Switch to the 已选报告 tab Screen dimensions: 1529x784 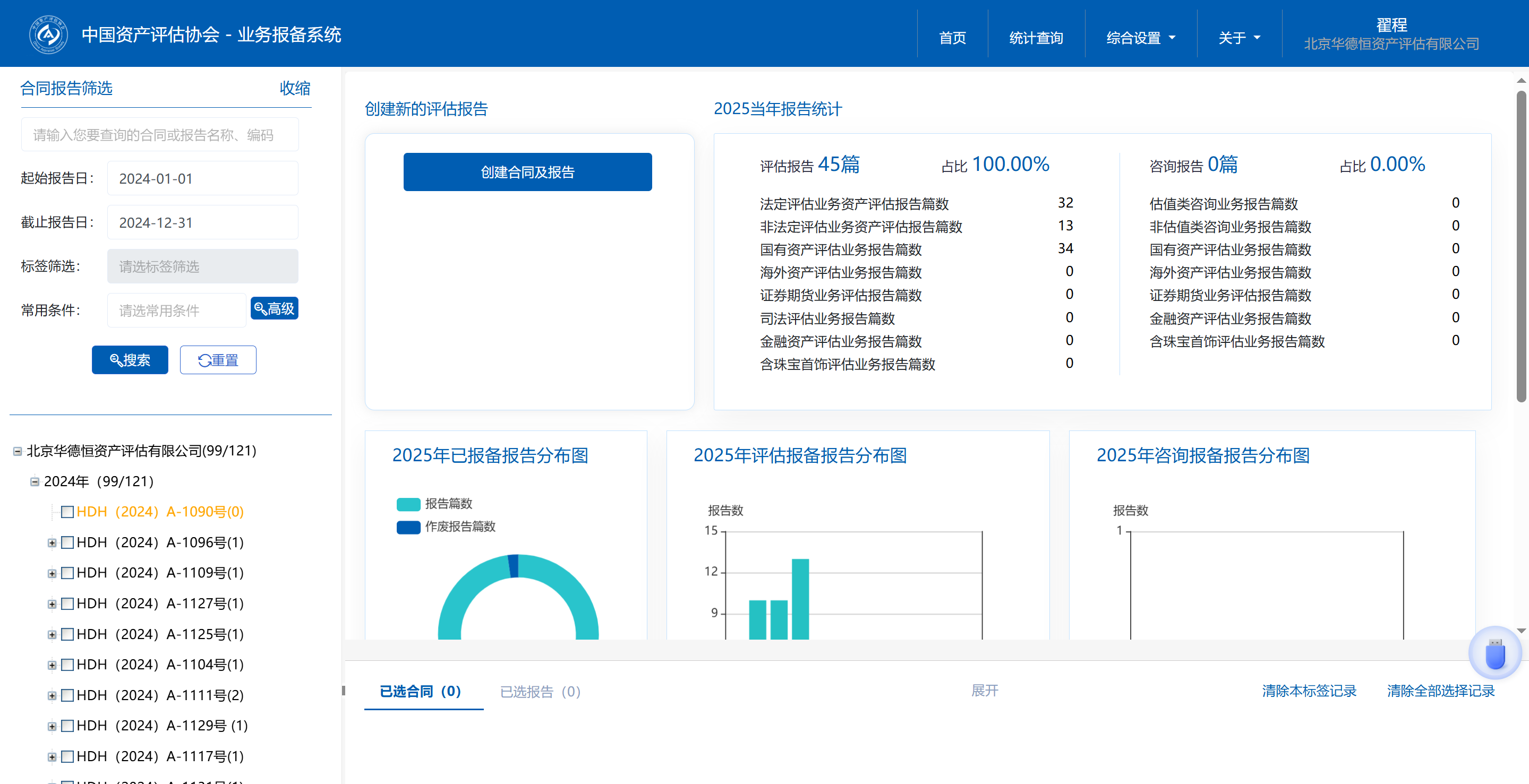[x=540, y=692]
